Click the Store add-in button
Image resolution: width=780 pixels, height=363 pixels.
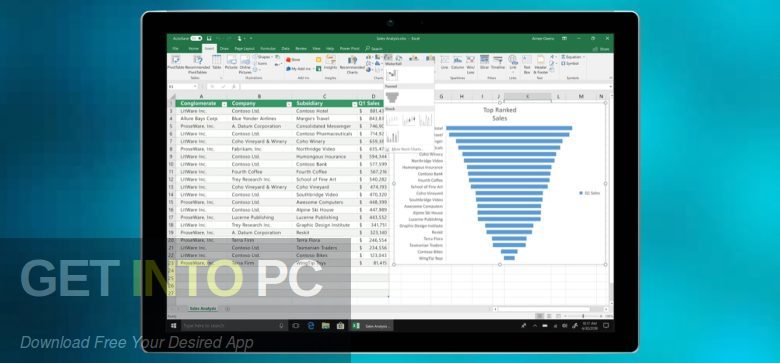293,60
